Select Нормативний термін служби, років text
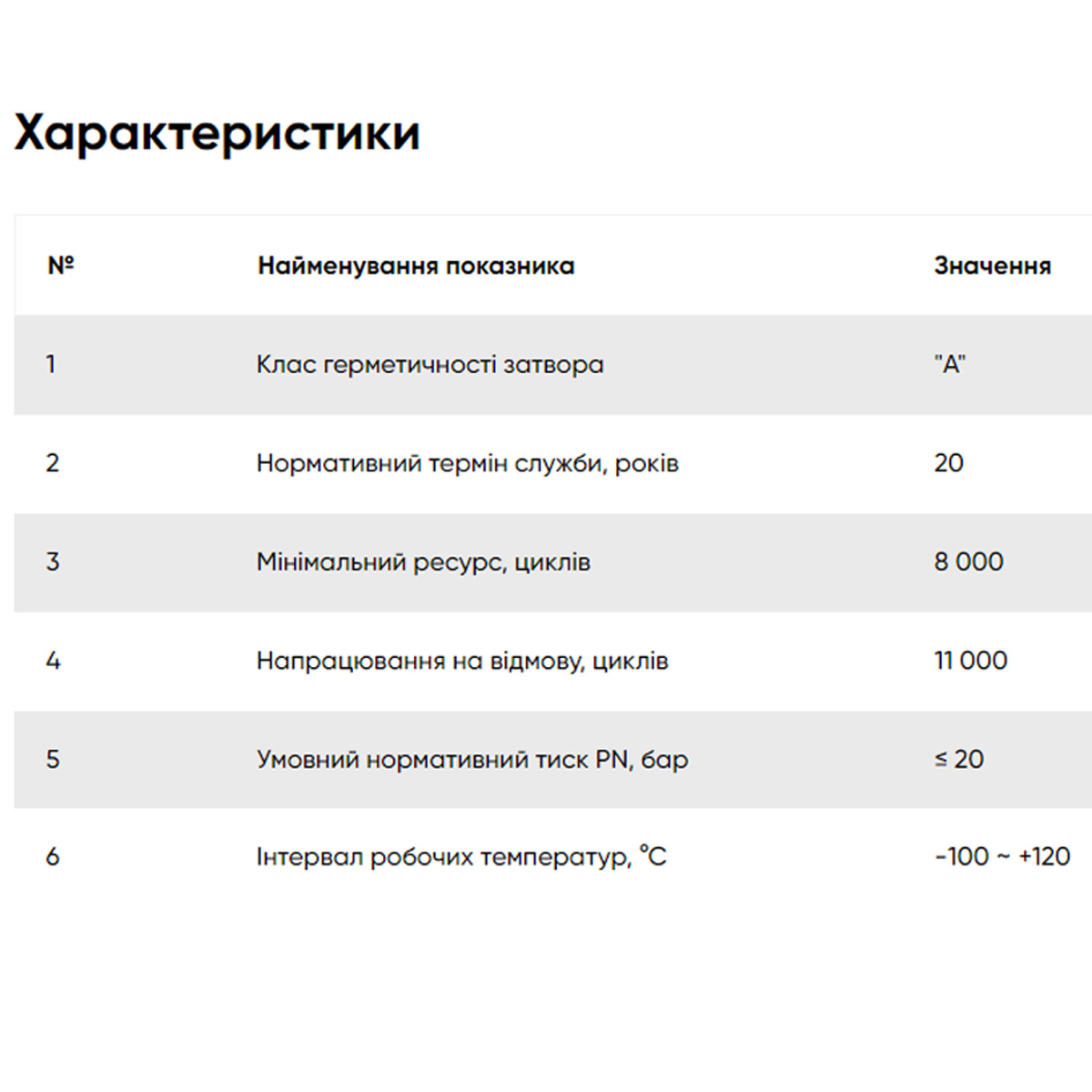1092x1092 pixels. point(467,463)
